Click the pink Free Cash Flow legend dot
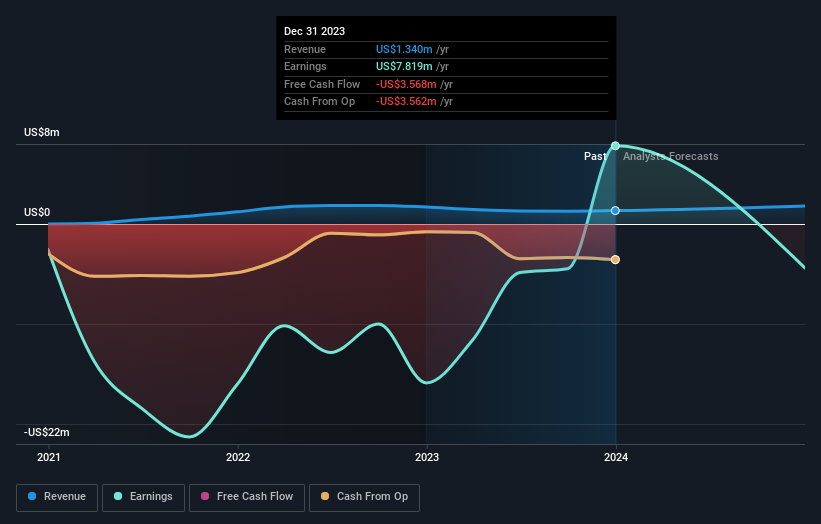This screenshot has width=821, height=524. [x=205, y=496]
